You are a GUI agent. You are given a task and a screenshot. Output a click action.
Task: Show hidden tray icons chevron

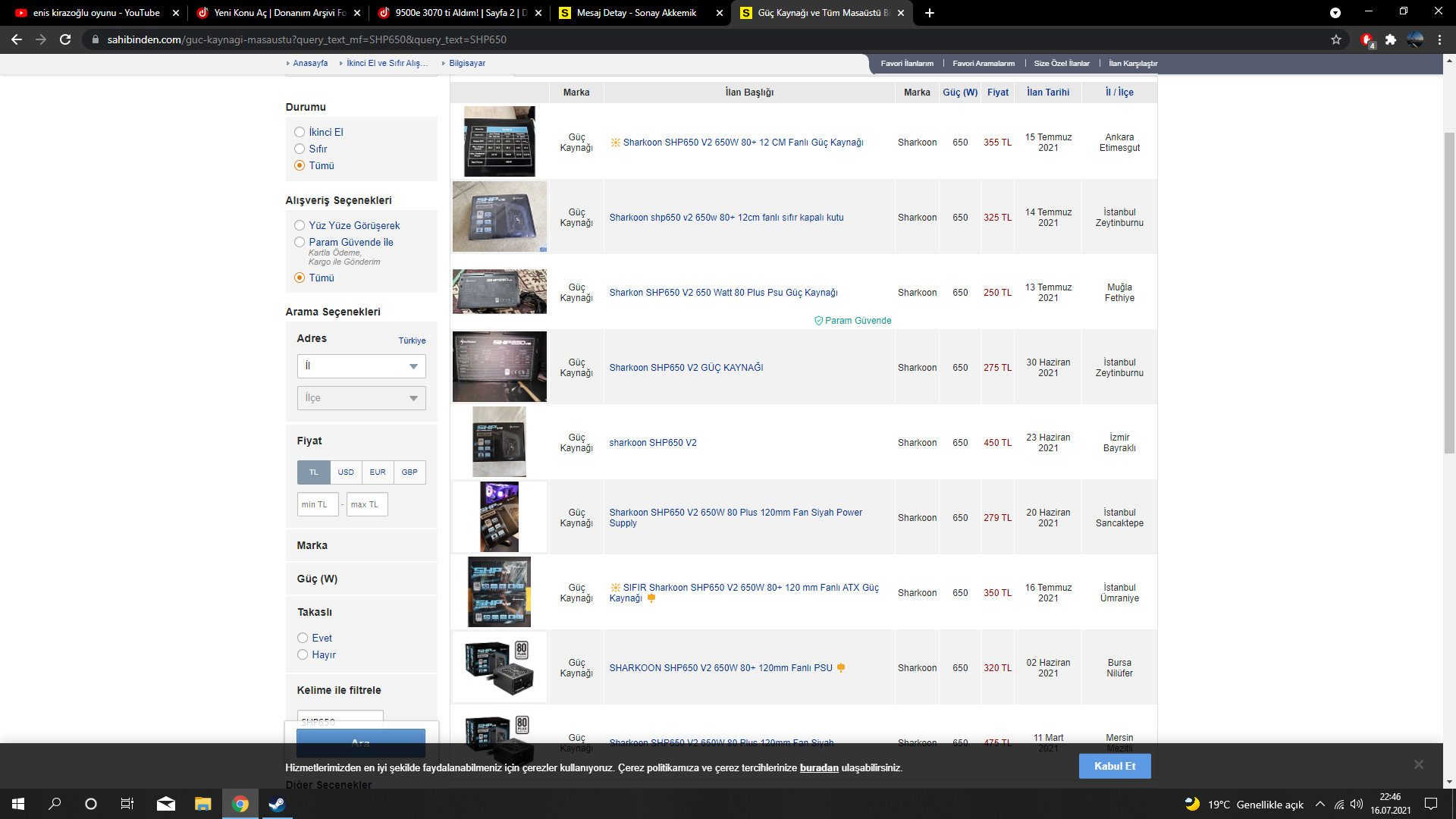click(x=1320, y=804)
